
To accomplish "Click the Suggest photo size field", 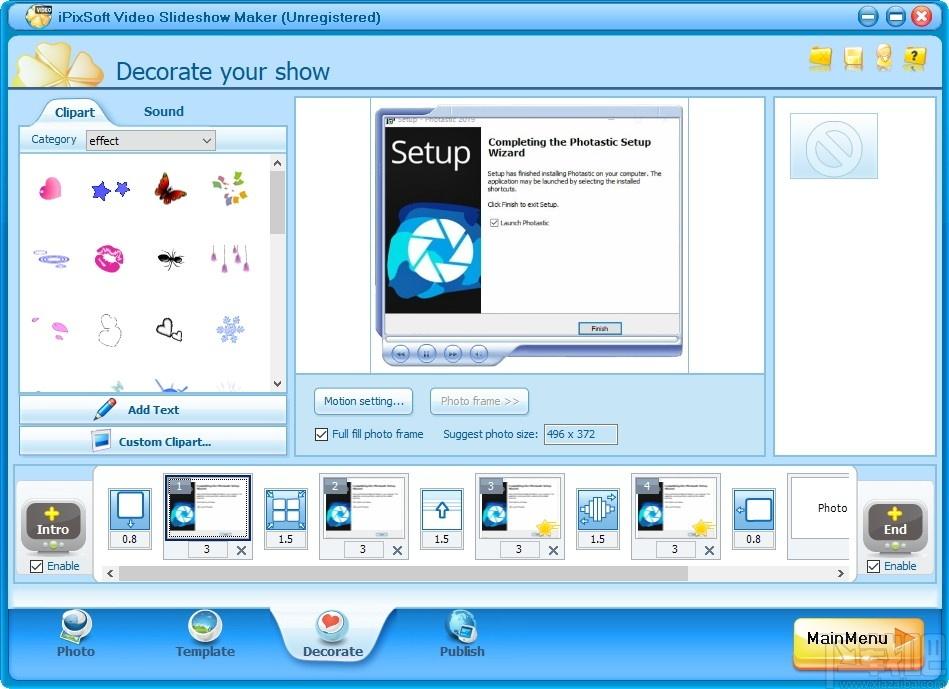I will (580, 434).
